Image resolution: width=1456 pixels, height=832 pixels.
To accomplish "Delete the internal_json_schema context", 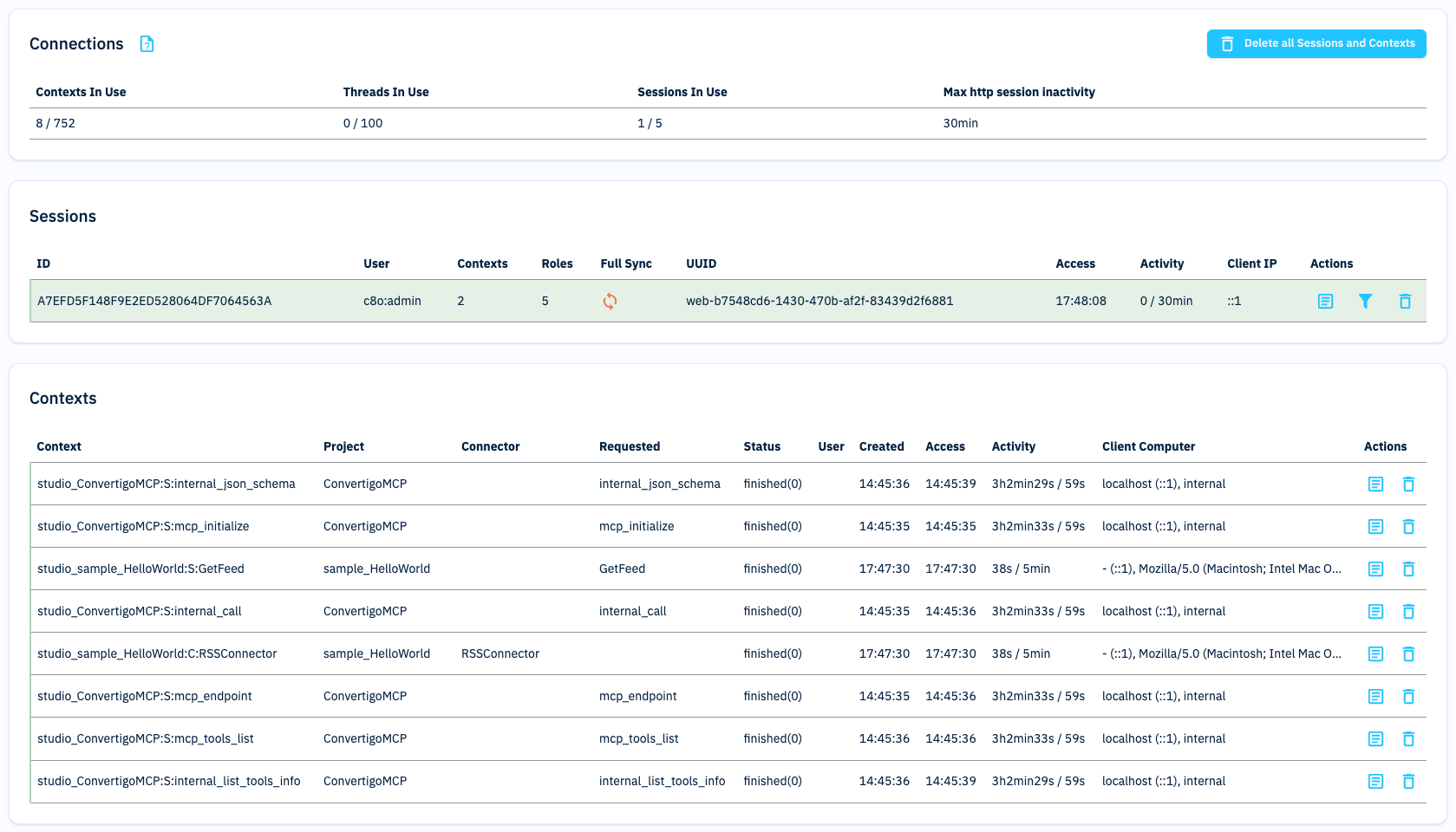I will 1408,484.
